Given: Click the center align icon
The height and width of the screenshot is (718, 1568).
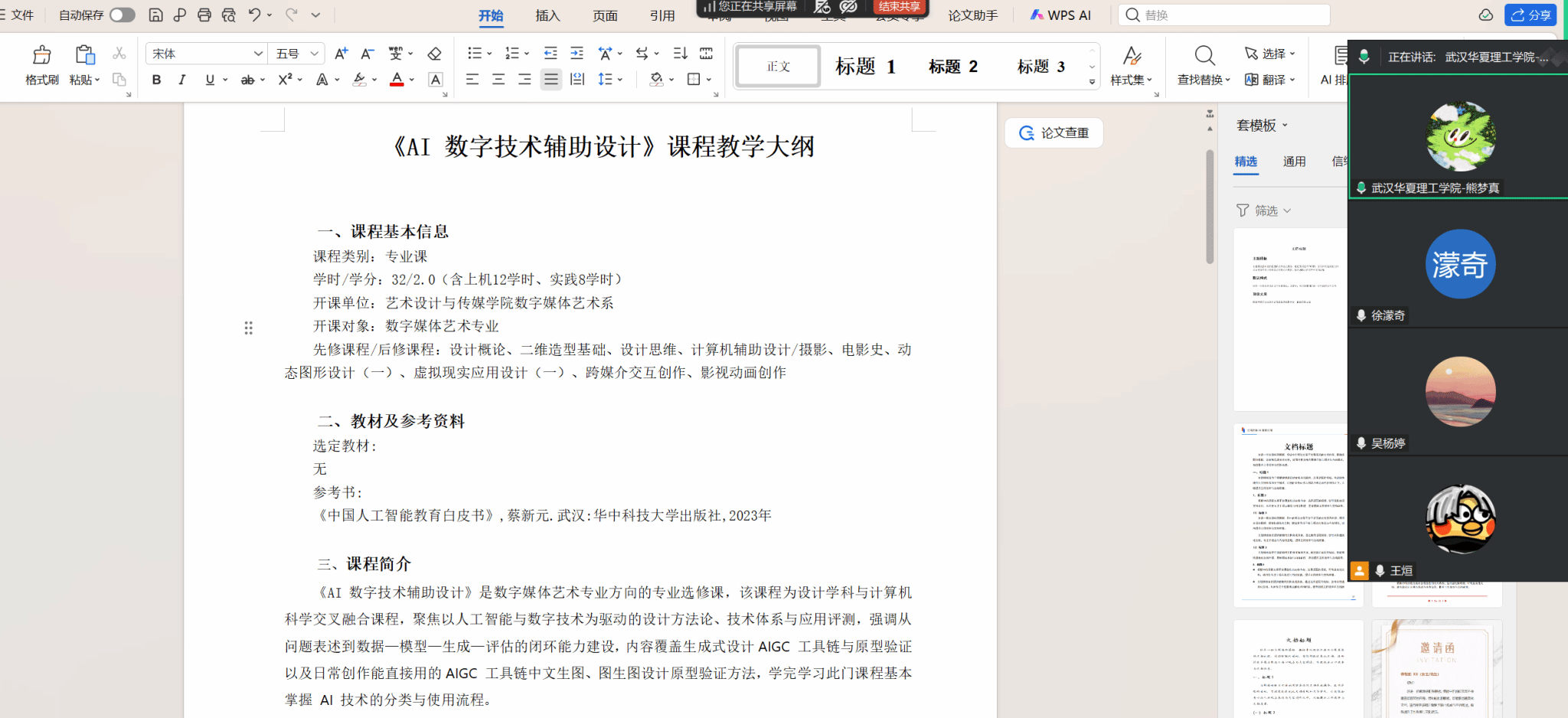Looking at the screenshot, I should click(x=498, y=79).
